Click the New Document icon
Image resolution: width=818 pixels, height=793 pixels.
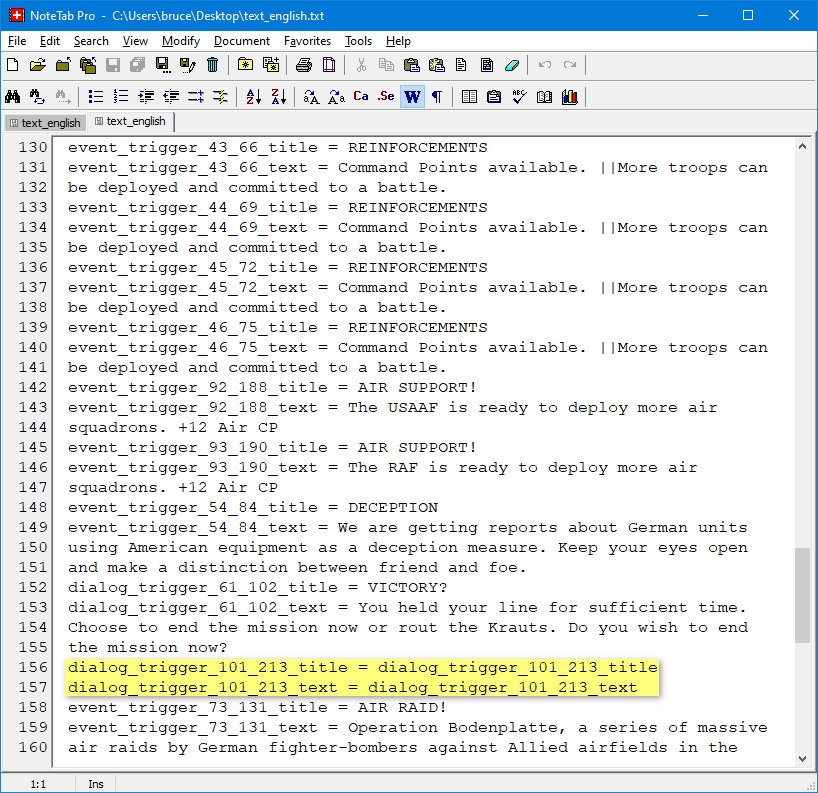click(x=13, y=66)
